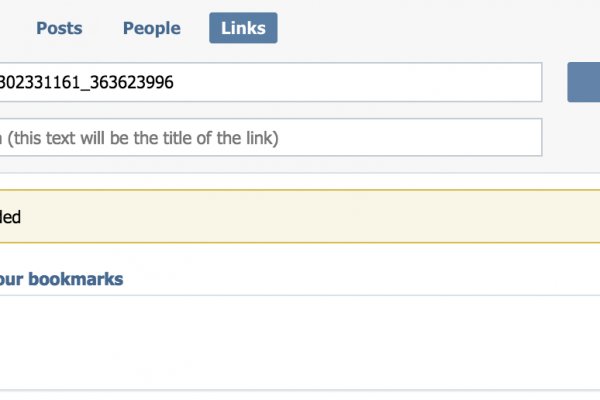600x400 pixels.
Task: Switch to the Posts tab
Action: (59, 28)
